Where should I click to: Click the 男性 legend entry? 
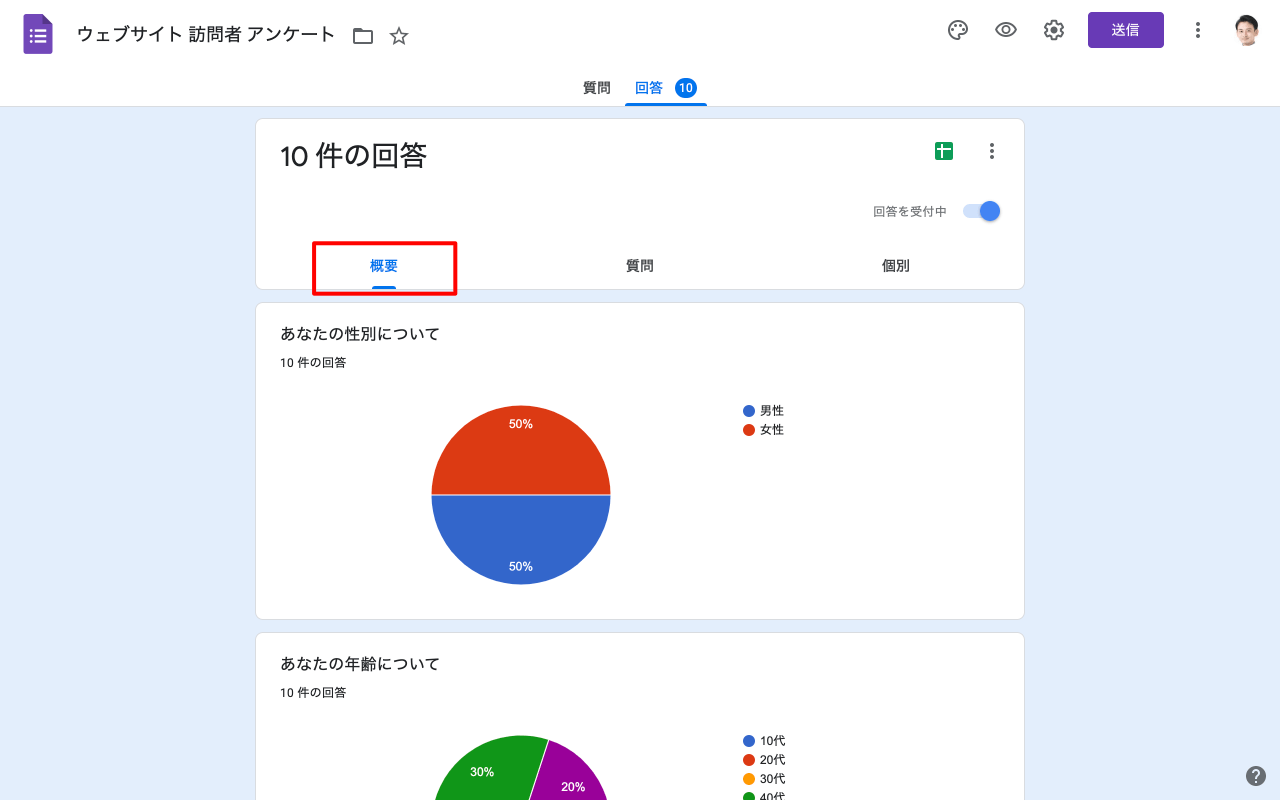764,411
